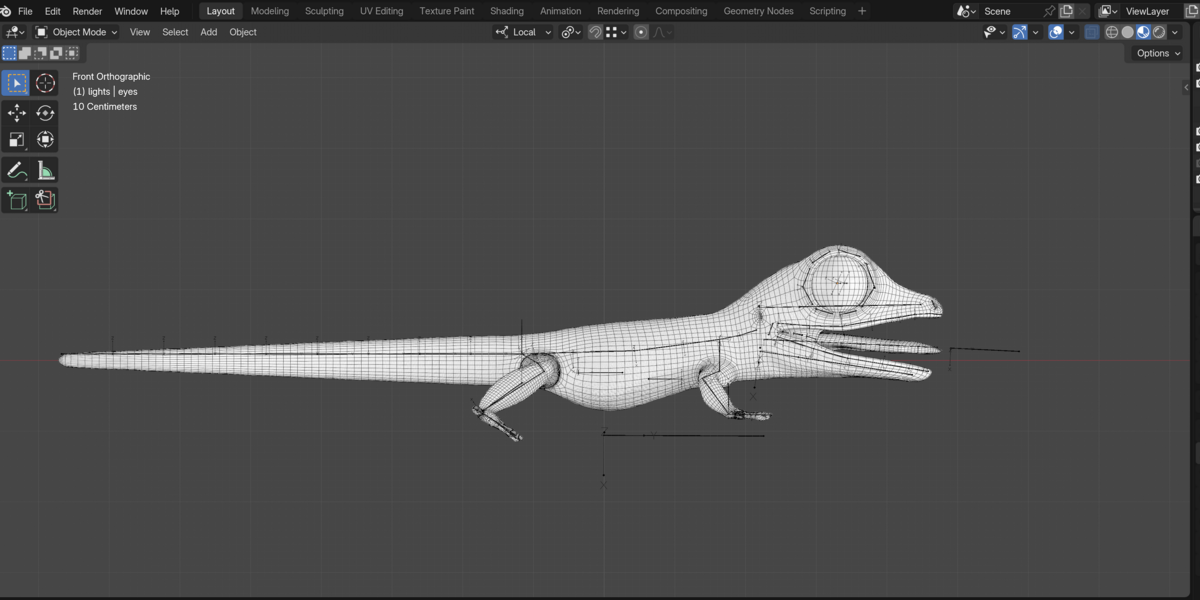Open the Add menu in viewport header
Screen dimensions: 1200x600
coord(208,32)
